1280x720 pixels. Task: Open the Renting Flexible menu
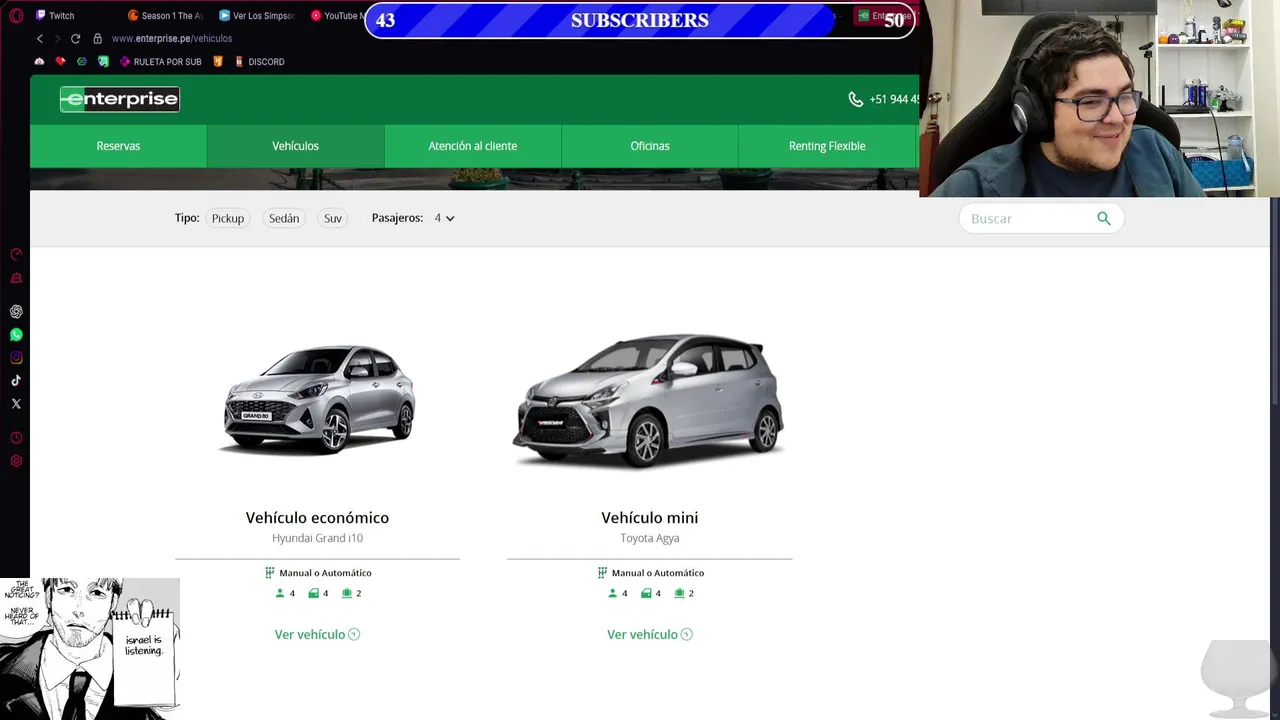pos(827,146)
